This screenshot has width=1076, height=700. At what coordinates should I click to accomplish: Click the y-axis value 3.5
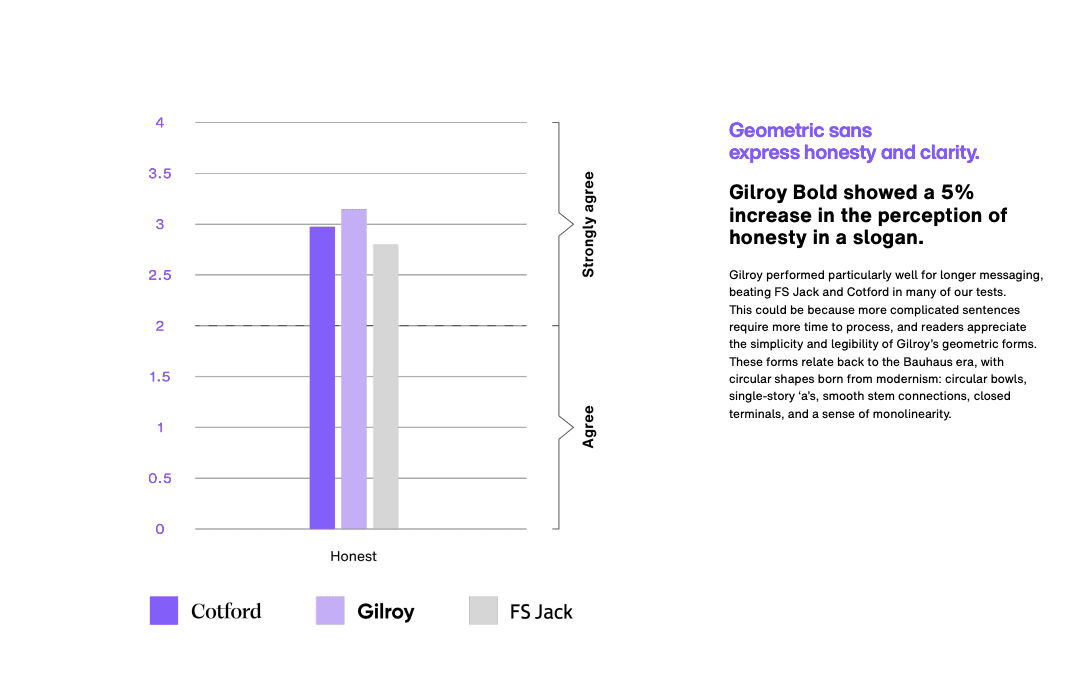click(159, 174)
